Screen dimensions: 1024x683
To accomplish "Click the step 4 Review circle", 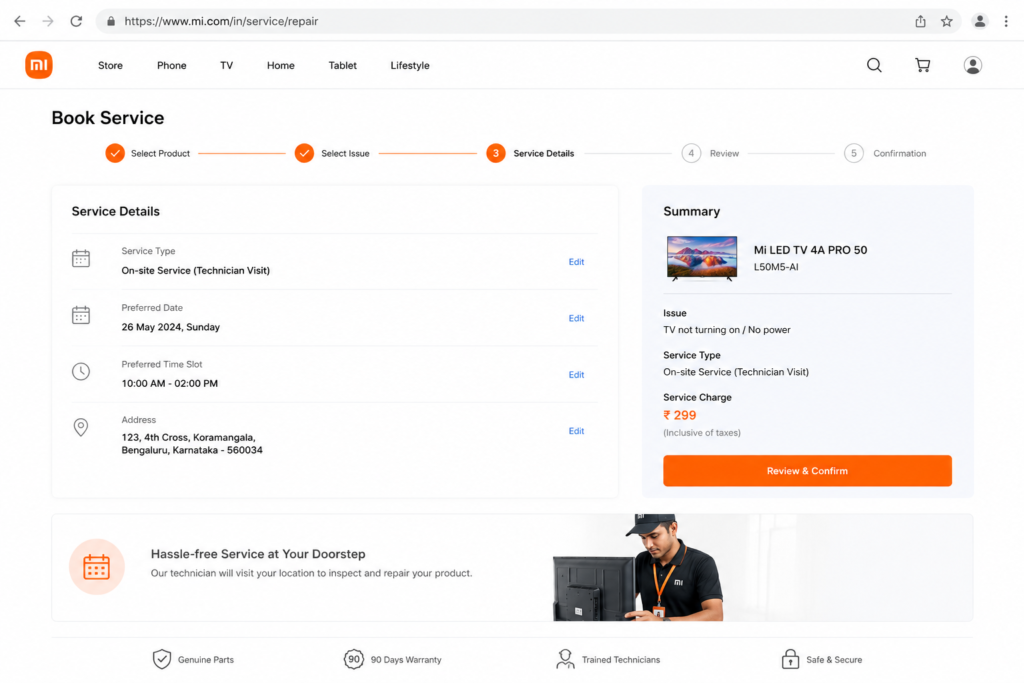I will click(x=691, y=153).
